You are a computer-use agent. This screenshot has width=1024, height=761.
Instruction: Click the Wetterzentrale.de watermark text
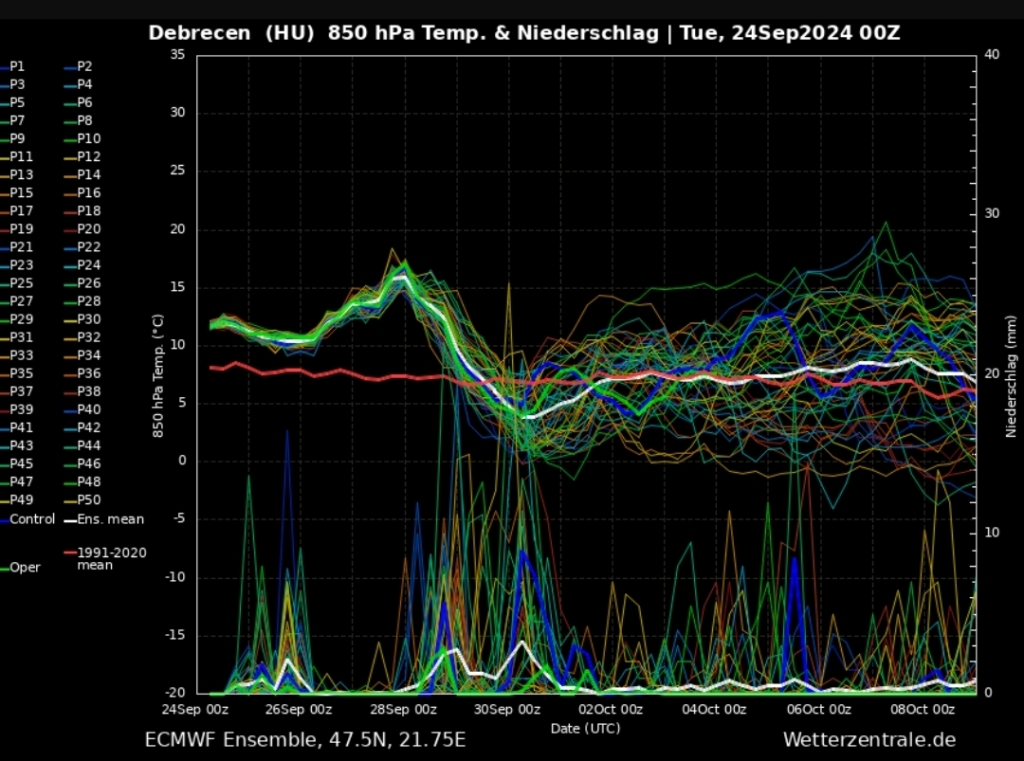click(x=869, y=740)
